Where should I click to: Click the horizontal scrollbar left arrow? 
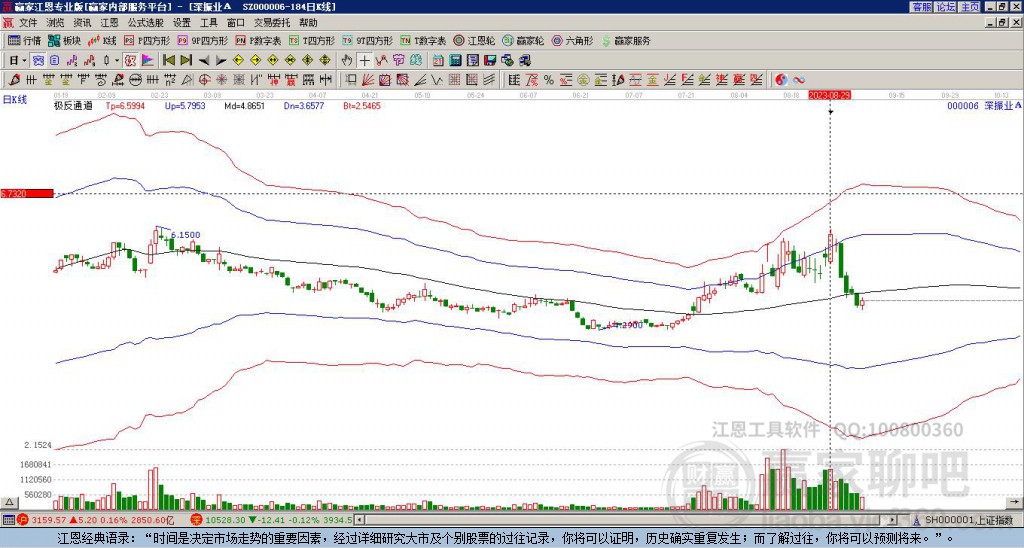(x=358, y=520)
